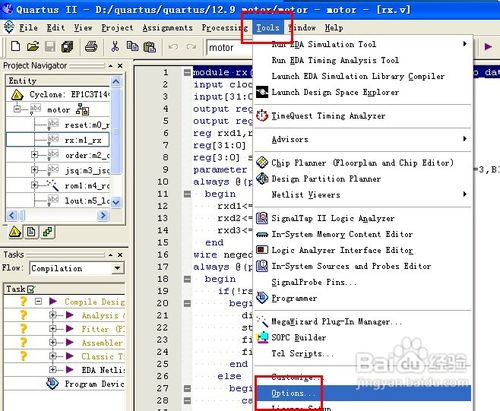Select rx:m1_rx entity in navigator
The height and width of the screenshot is (411, 500).
[x=83, y=140]
